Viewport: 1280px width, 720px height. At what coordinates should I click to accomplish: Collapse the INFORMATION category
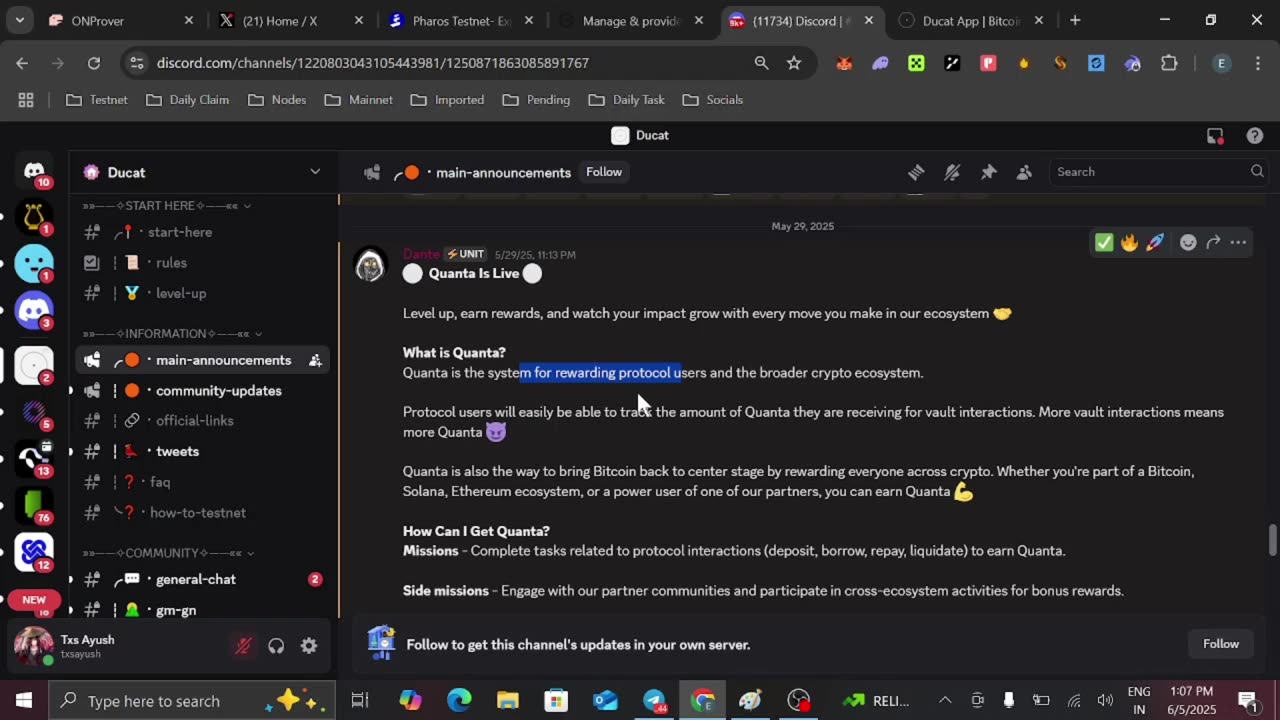pyautogui.click(x=172, y=333)
